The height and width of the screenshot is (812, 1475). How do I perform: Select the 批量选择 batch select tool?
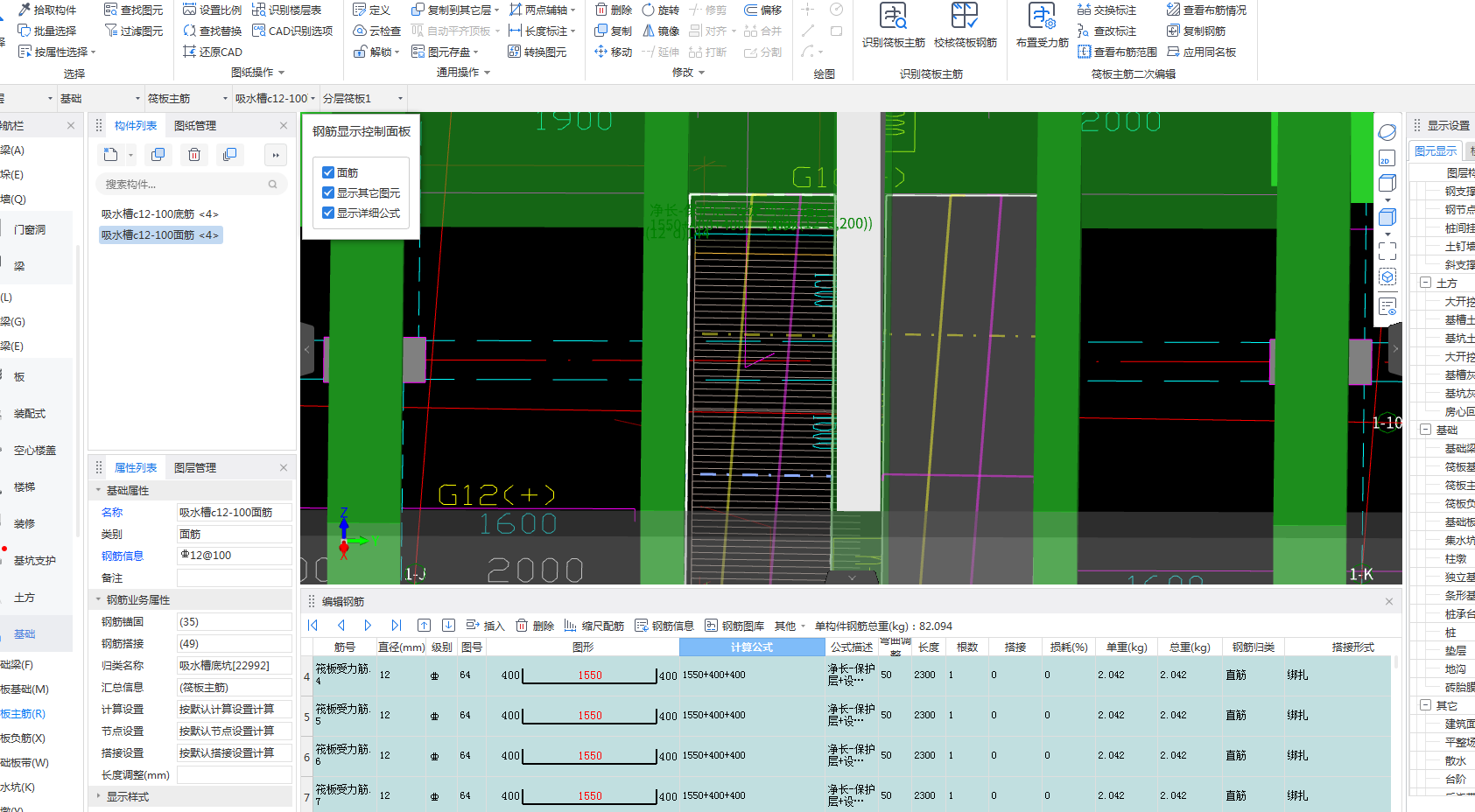(47, 31)
